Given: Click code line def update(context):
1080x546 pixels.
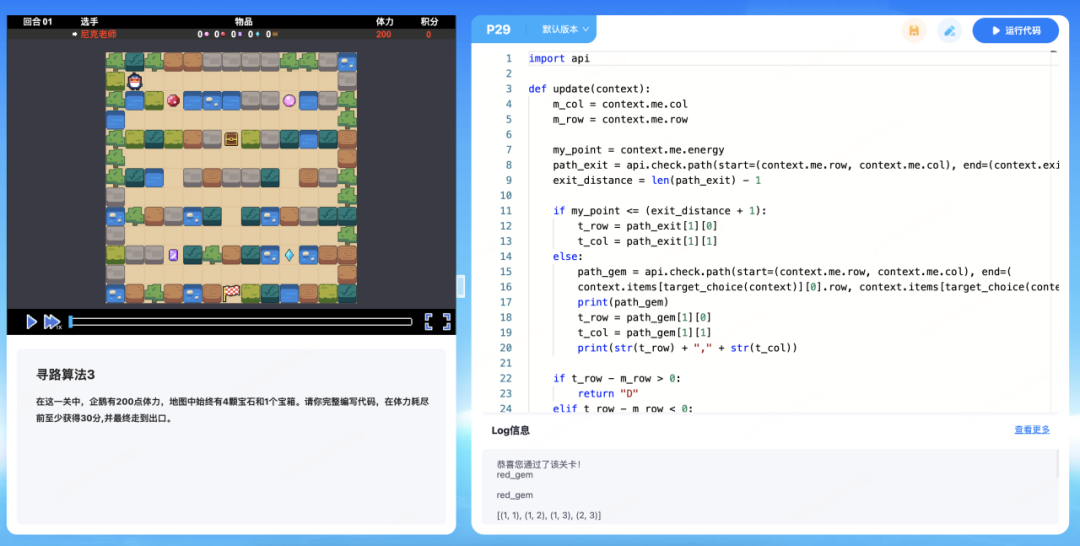Looking at the screenshot, I should [x=589, y=89].
